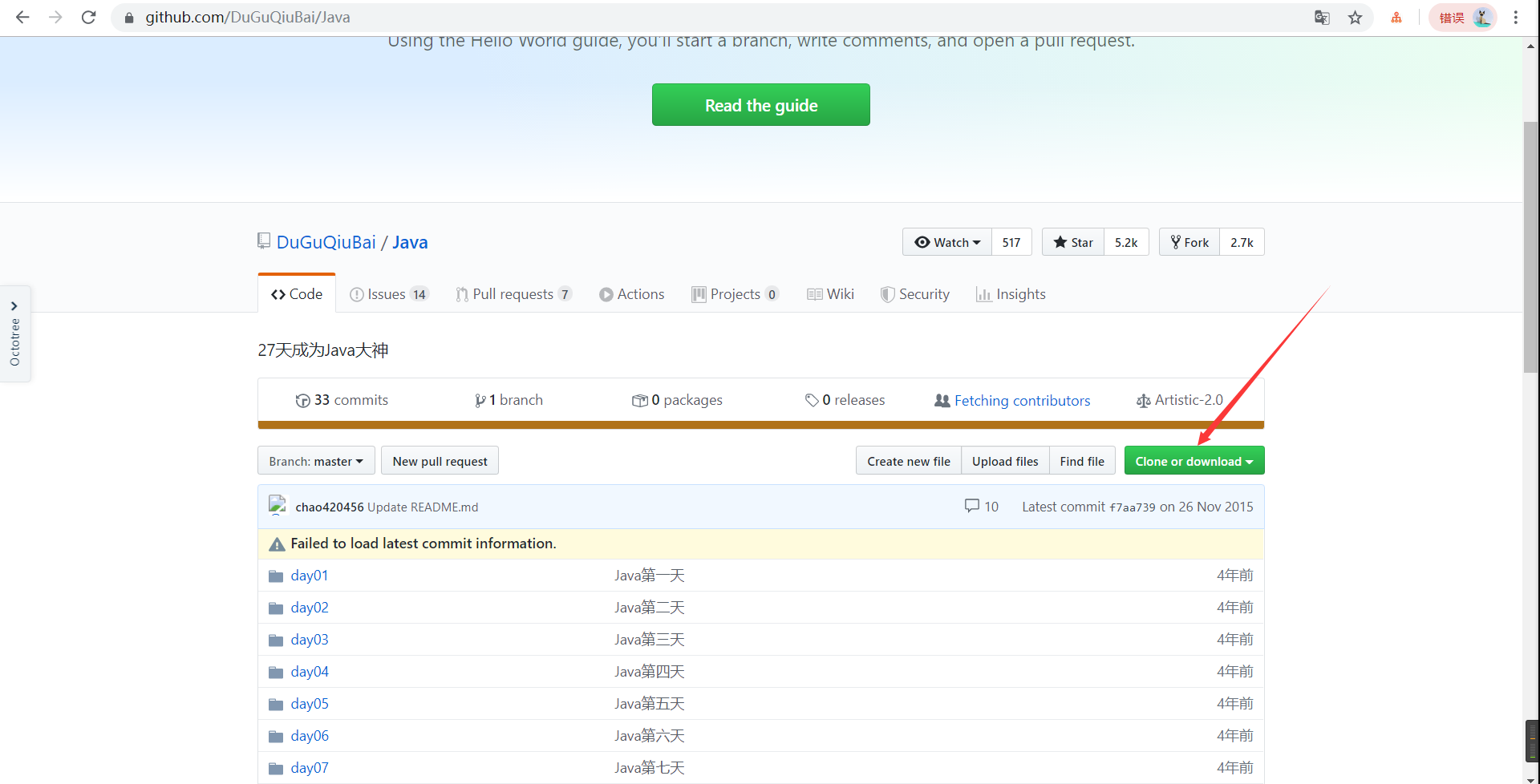This screenshot has width=1540, height=784.
Task: Click the 2.7k forks count
Action: click(1242, 242)
